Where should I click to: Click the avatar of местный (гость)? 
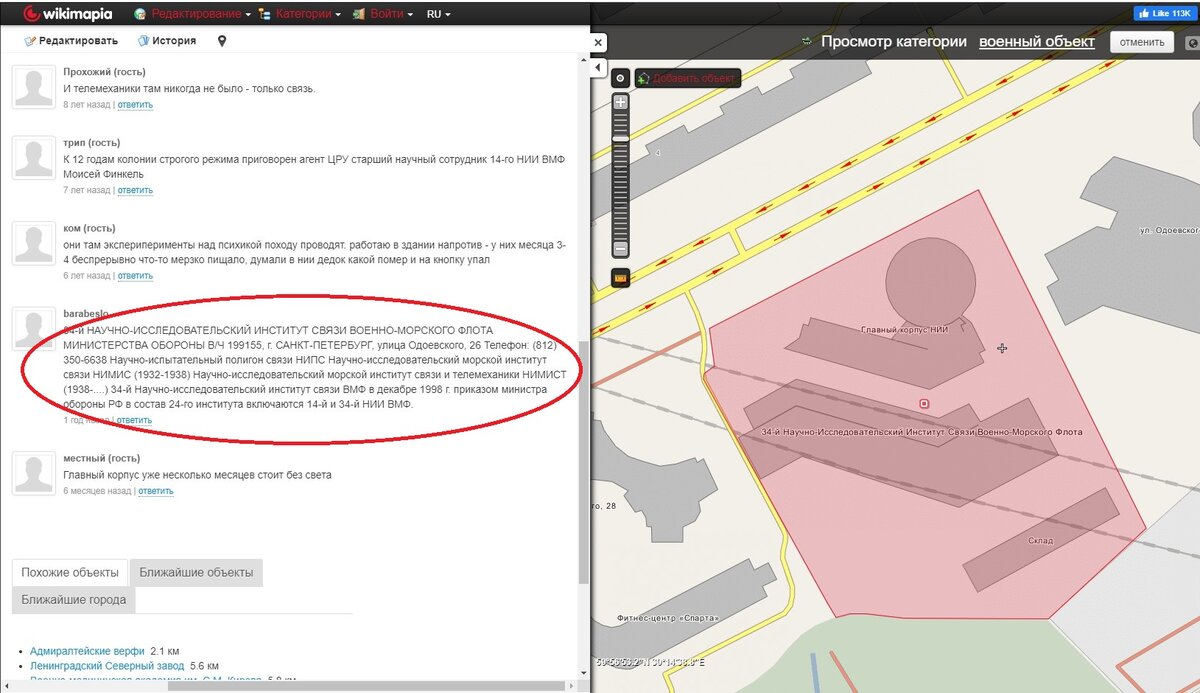point(33,474)
